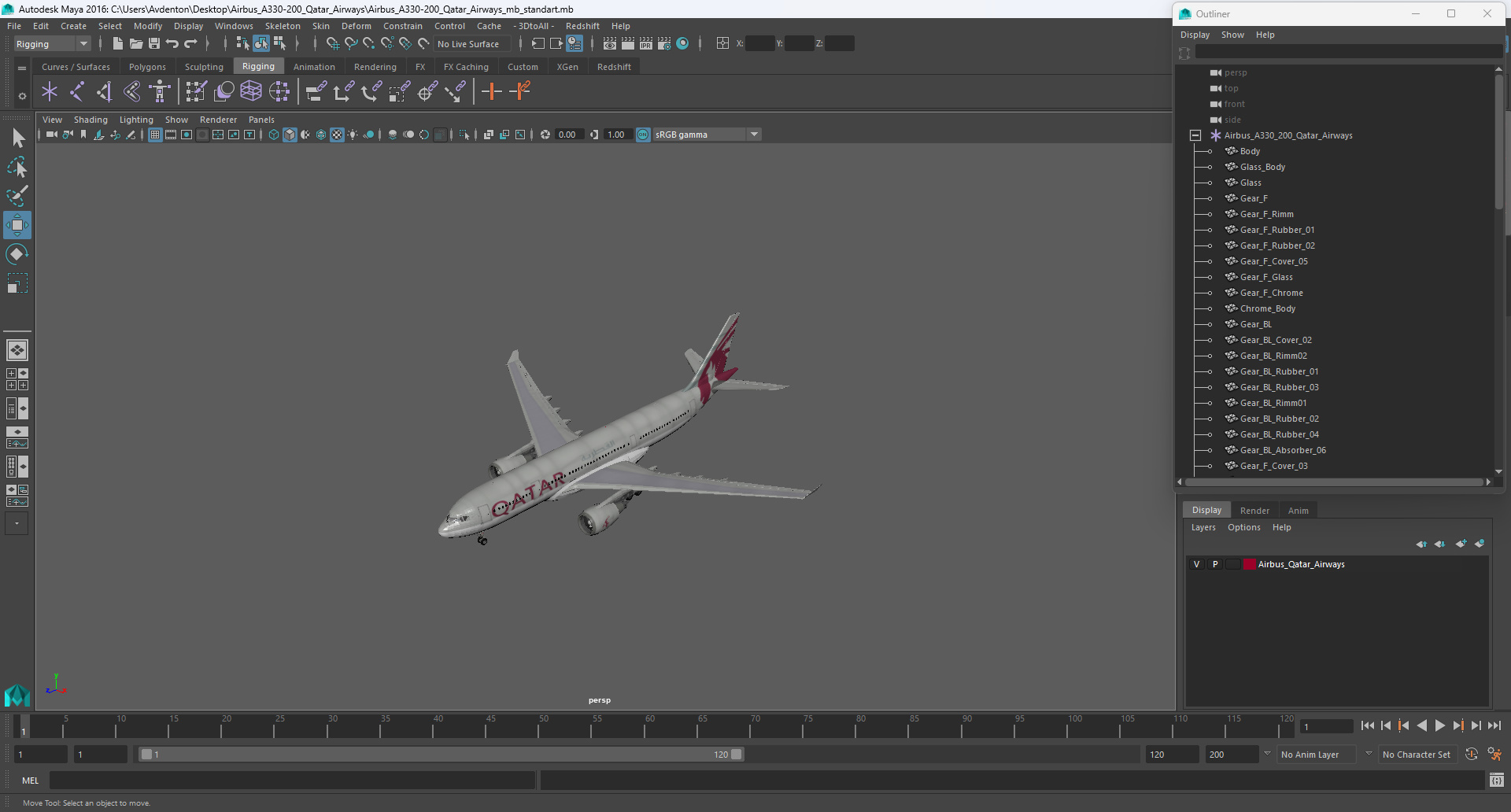
Task: Click the Outliner vertical scrollbar
Action: click(x=1498, y=142)
